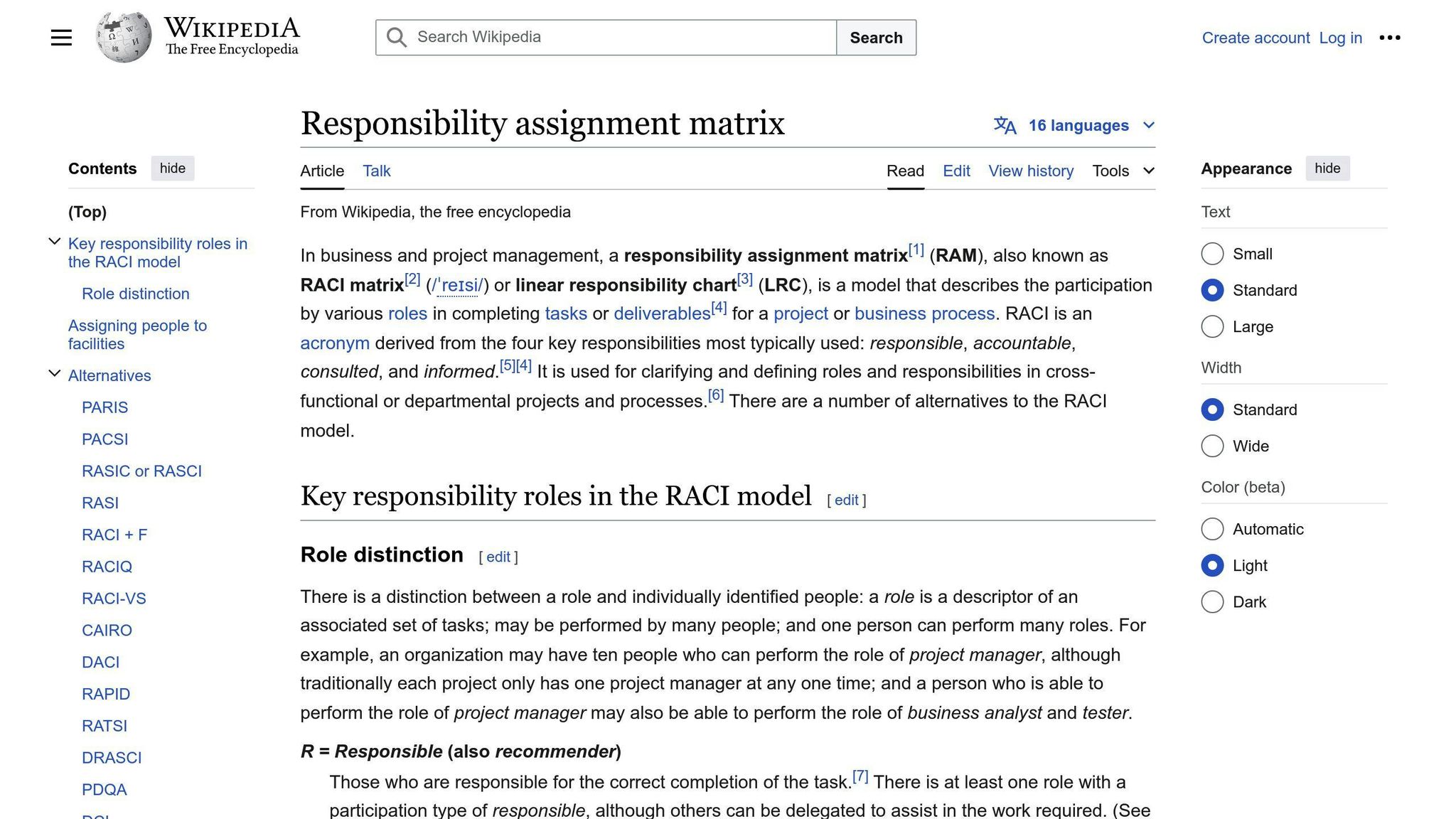This screenshot has height=819, width=1456.
Task: Click the Search button
Action: point(876,37)
